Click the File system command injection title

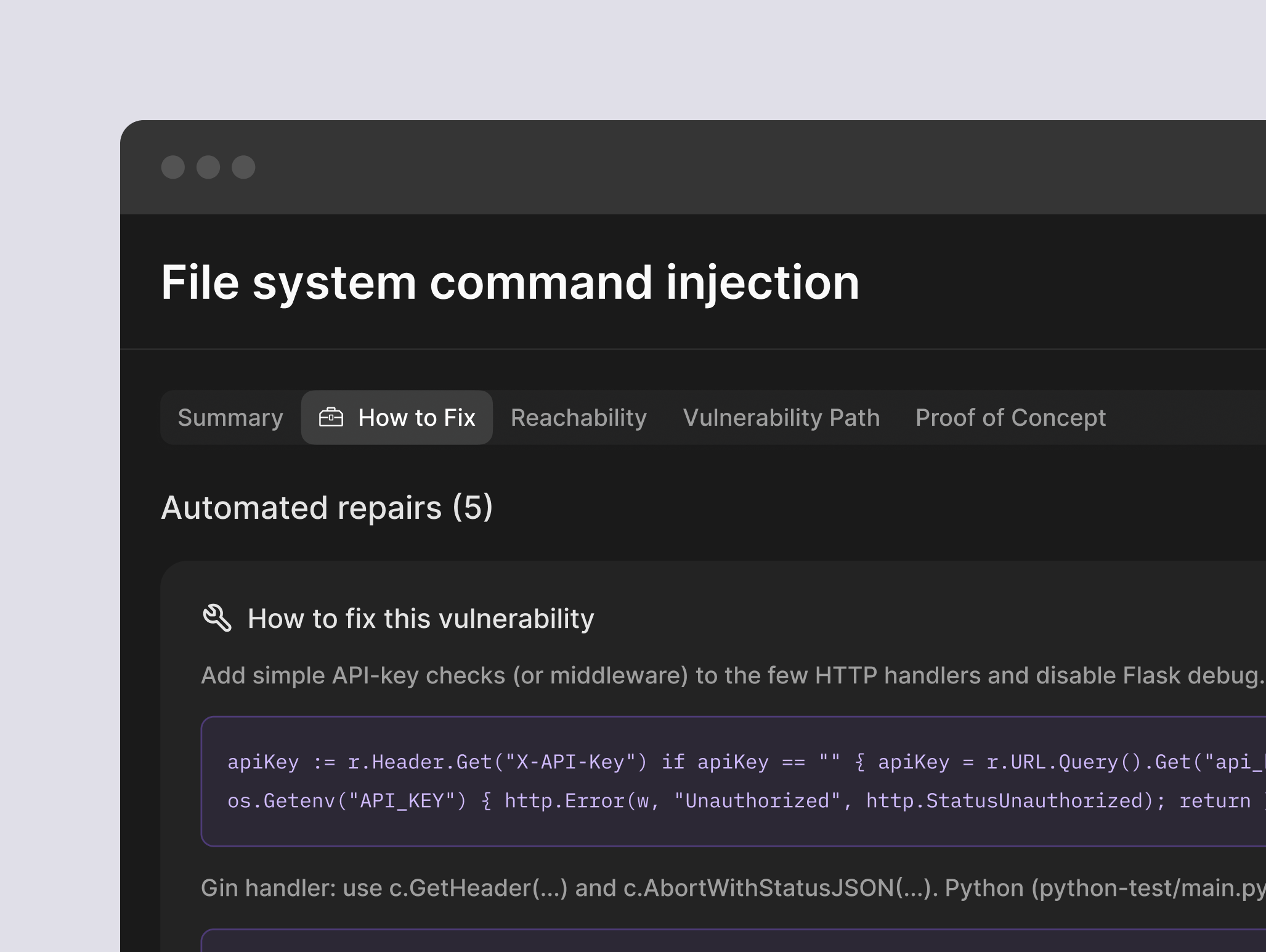[509, 282]
